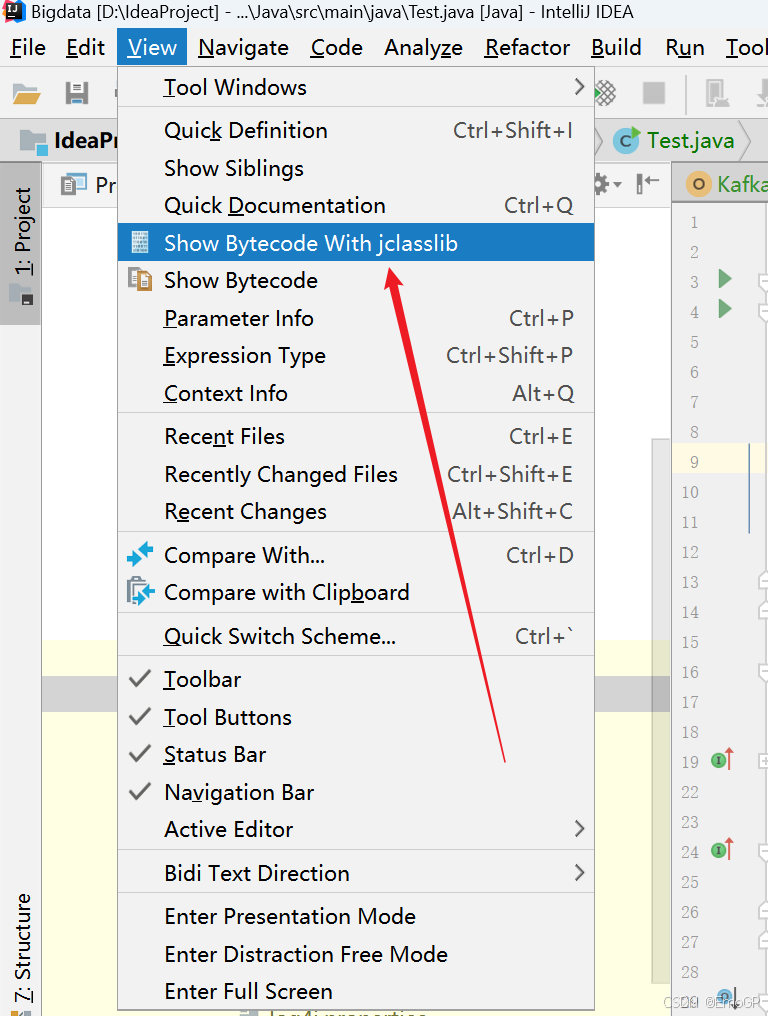Click the Compare with Clipboard icon
This screenshot has width=768, height=1016.
click(x=140, y=592)
